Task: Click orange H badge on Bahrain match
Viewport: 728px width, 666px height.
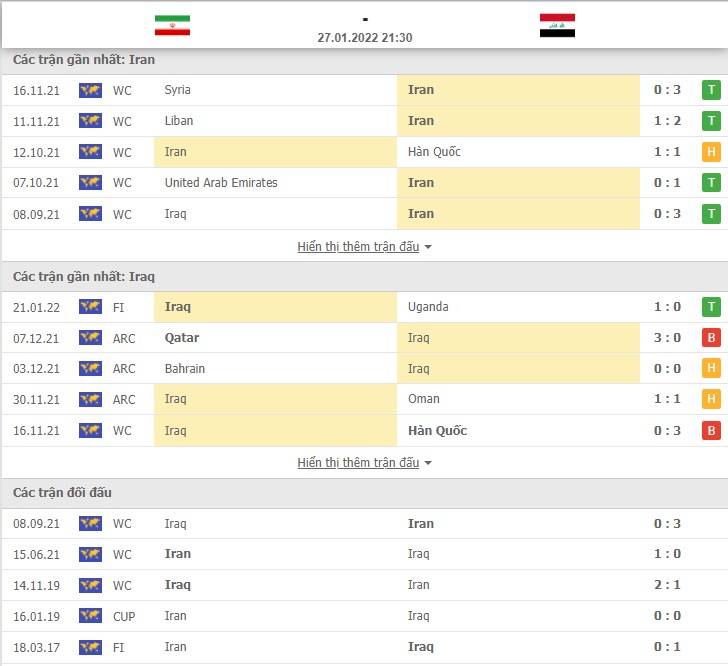Action: click(x=711, y=368)
